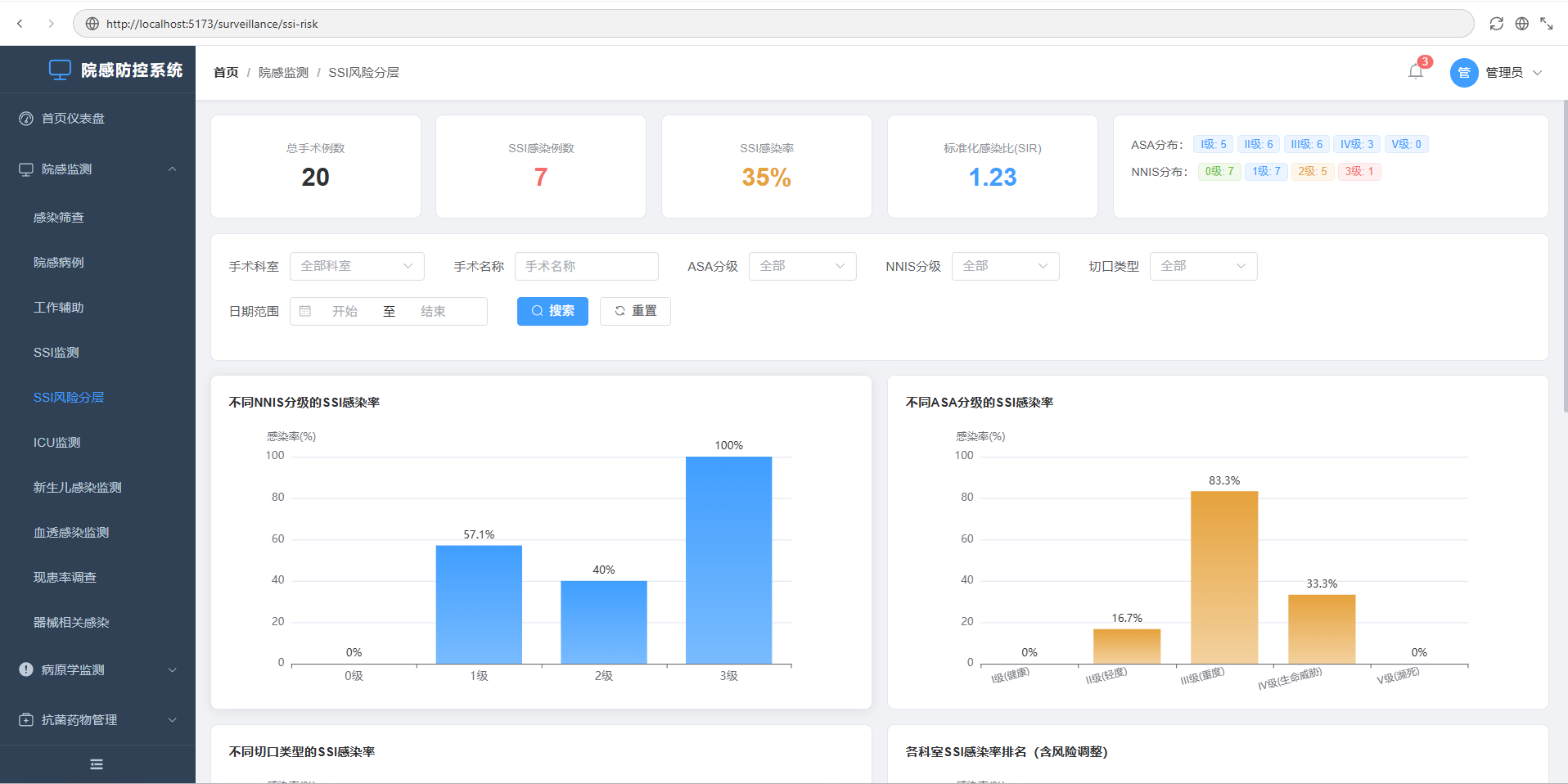Click the ASA III级: 6 tag
1568x784 pixels.
(1307, 144)
